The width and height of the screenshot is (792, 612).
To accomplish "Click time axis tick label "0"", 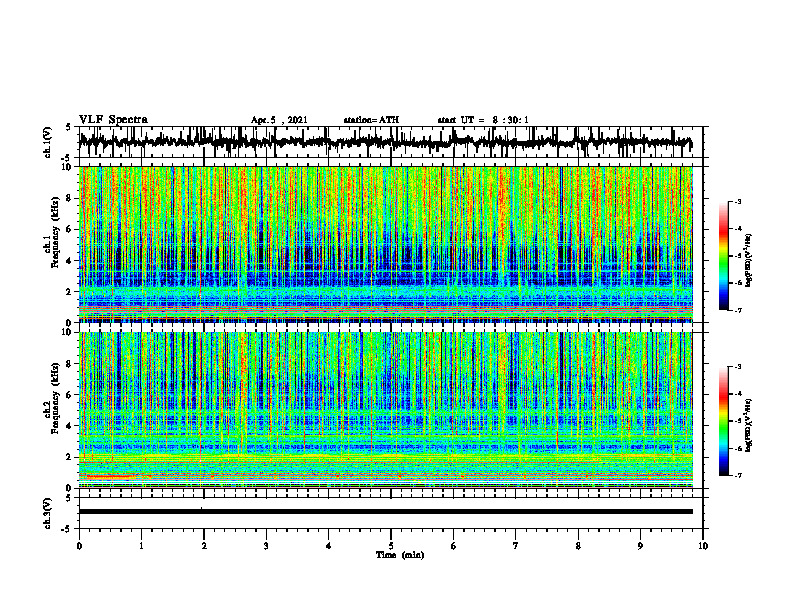I will pyautogui.click(x=79, y=546).
